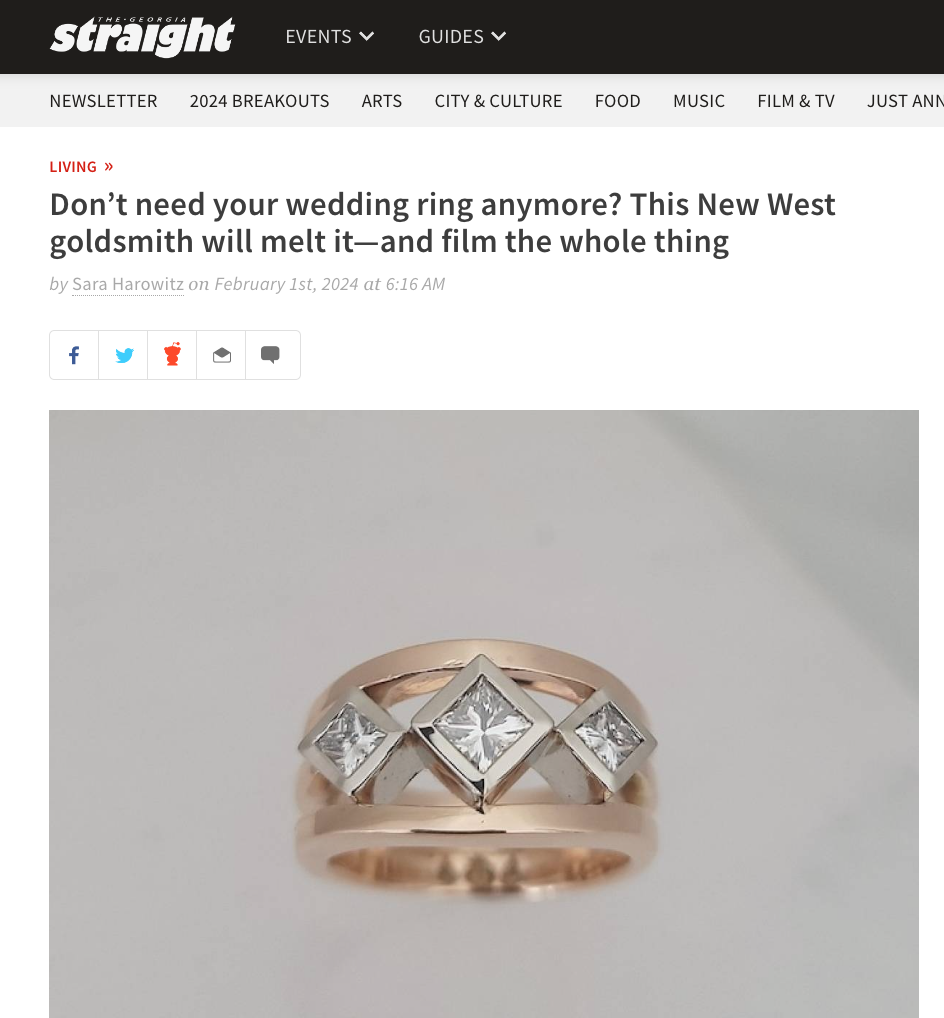944x1018 pixels.
Task: Open the Music section
Action: [699, 101]
